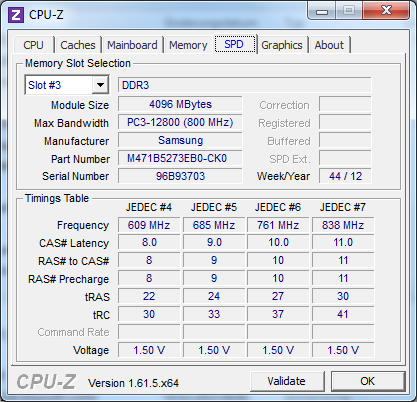417x402 pixels.
Task: Open the Graphics tab
Action: [282, 45]
